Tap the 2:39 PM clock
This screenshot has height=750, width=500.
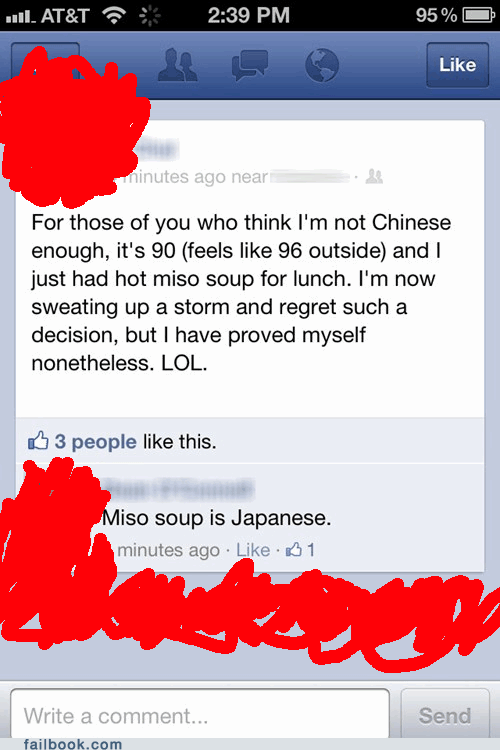[x=249, y=15]
